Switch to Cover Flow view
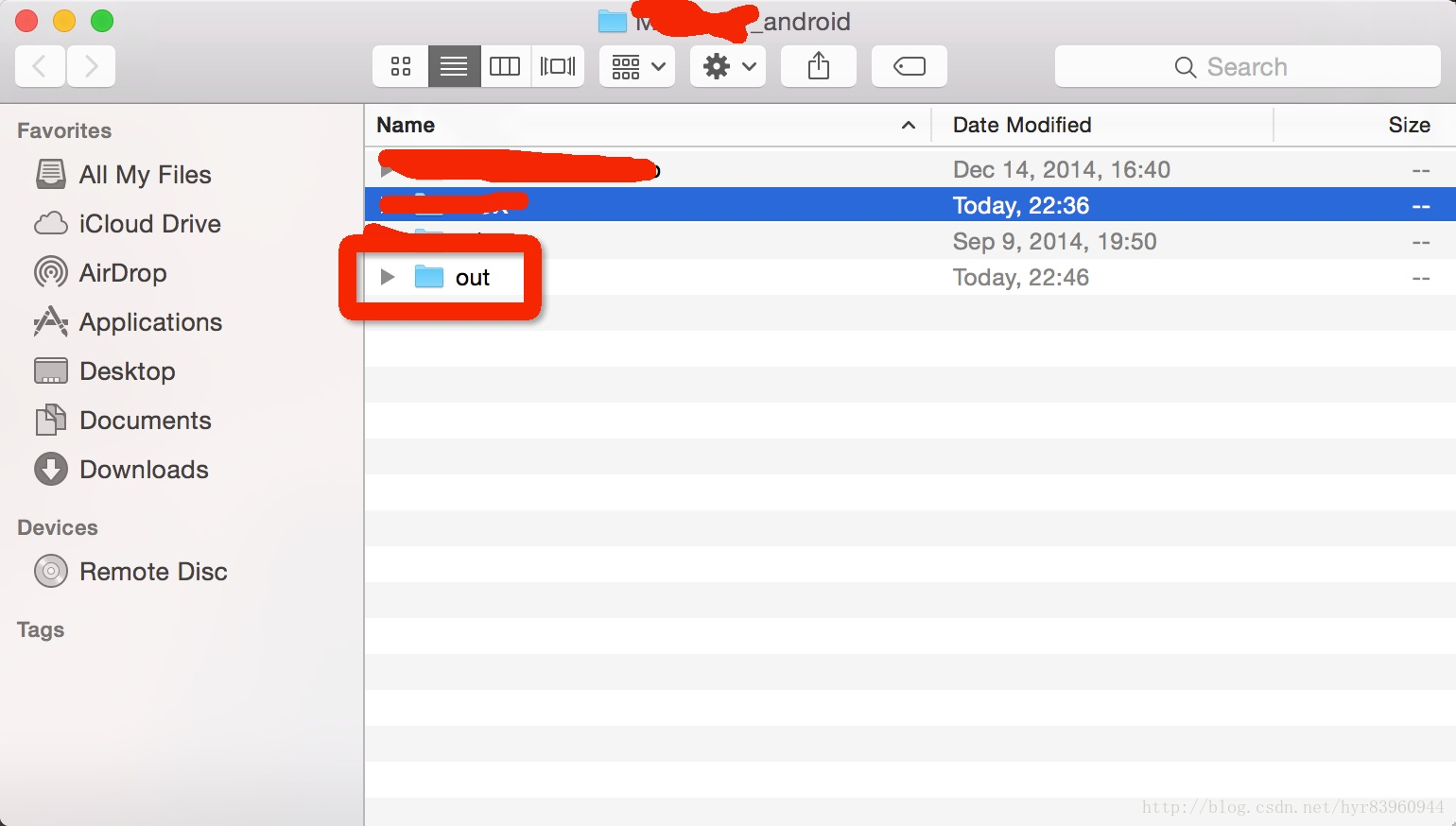The height and width of the screenshot is (826, 1456). coord(558,66)
